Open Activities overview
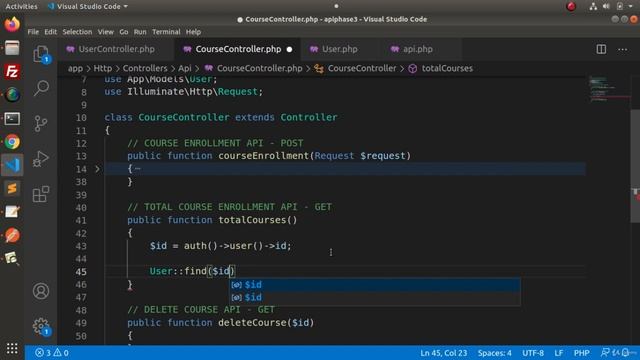 coord(21,7)
